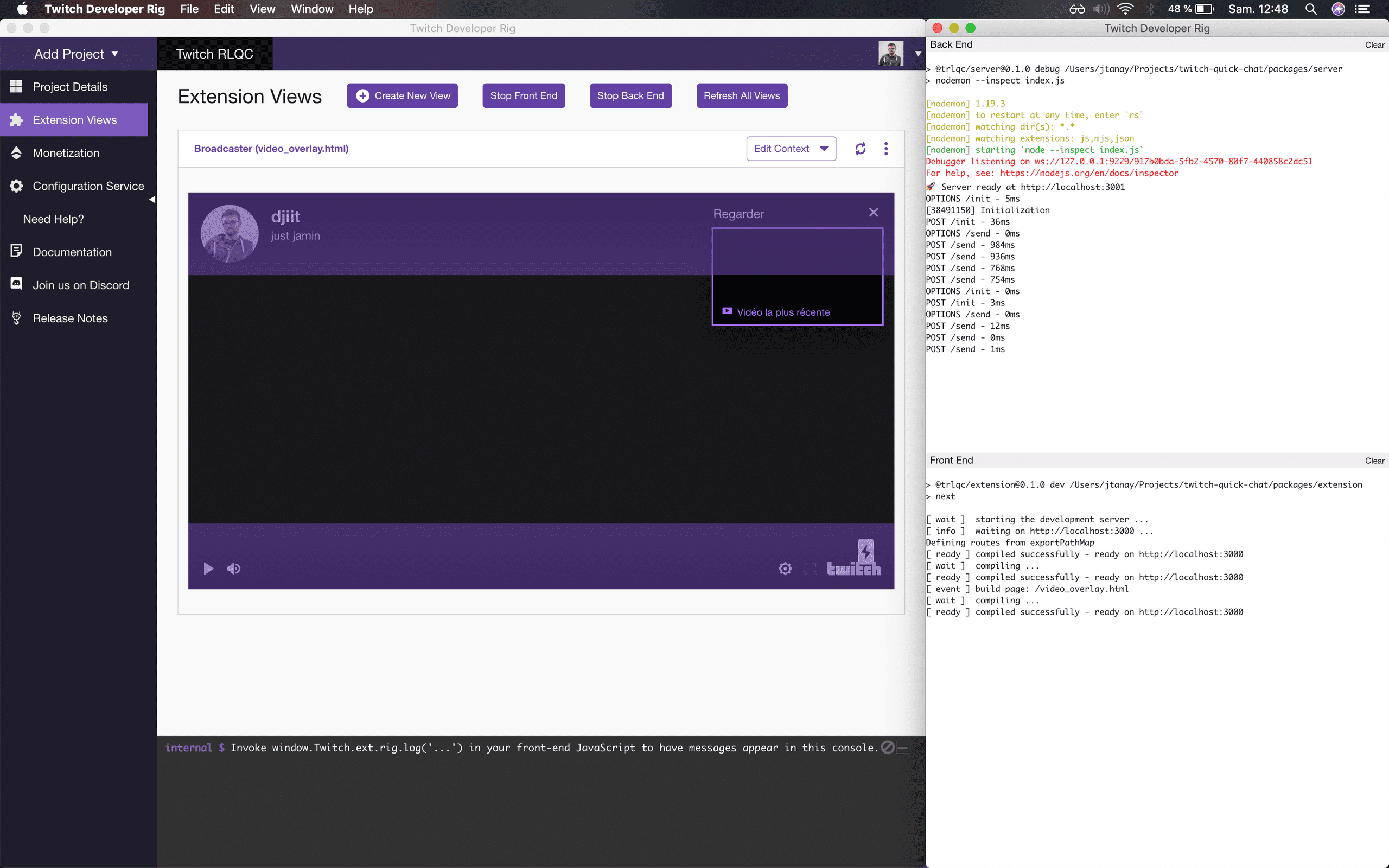Click the volume icon in the menu bar
Screen dimensions: 1389x868
pyautogui.click(x=1100, y=9)
